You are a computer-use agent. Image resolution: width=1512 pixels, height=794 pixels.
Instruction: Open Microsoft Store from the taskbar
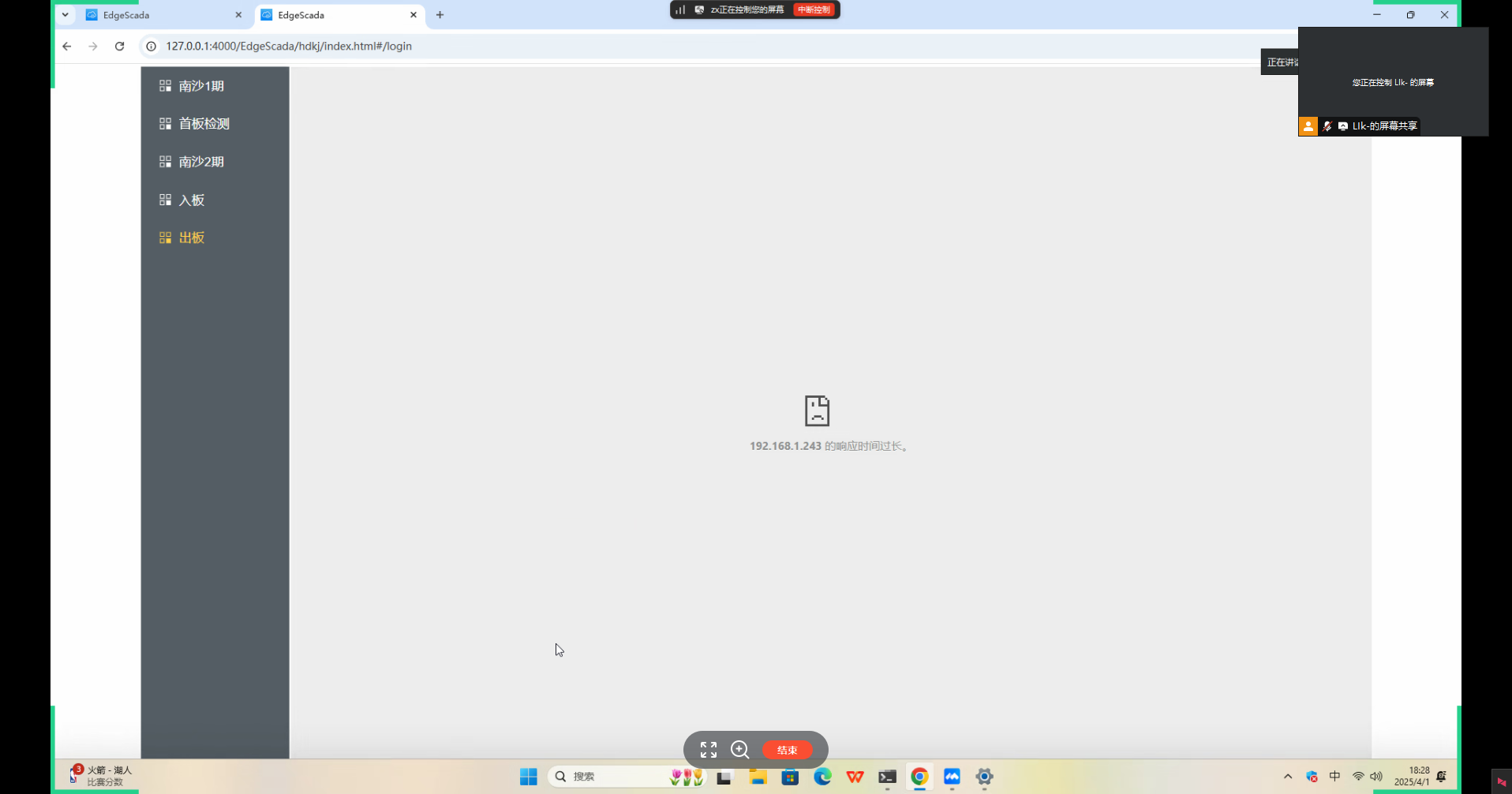(x=790, y=777)
